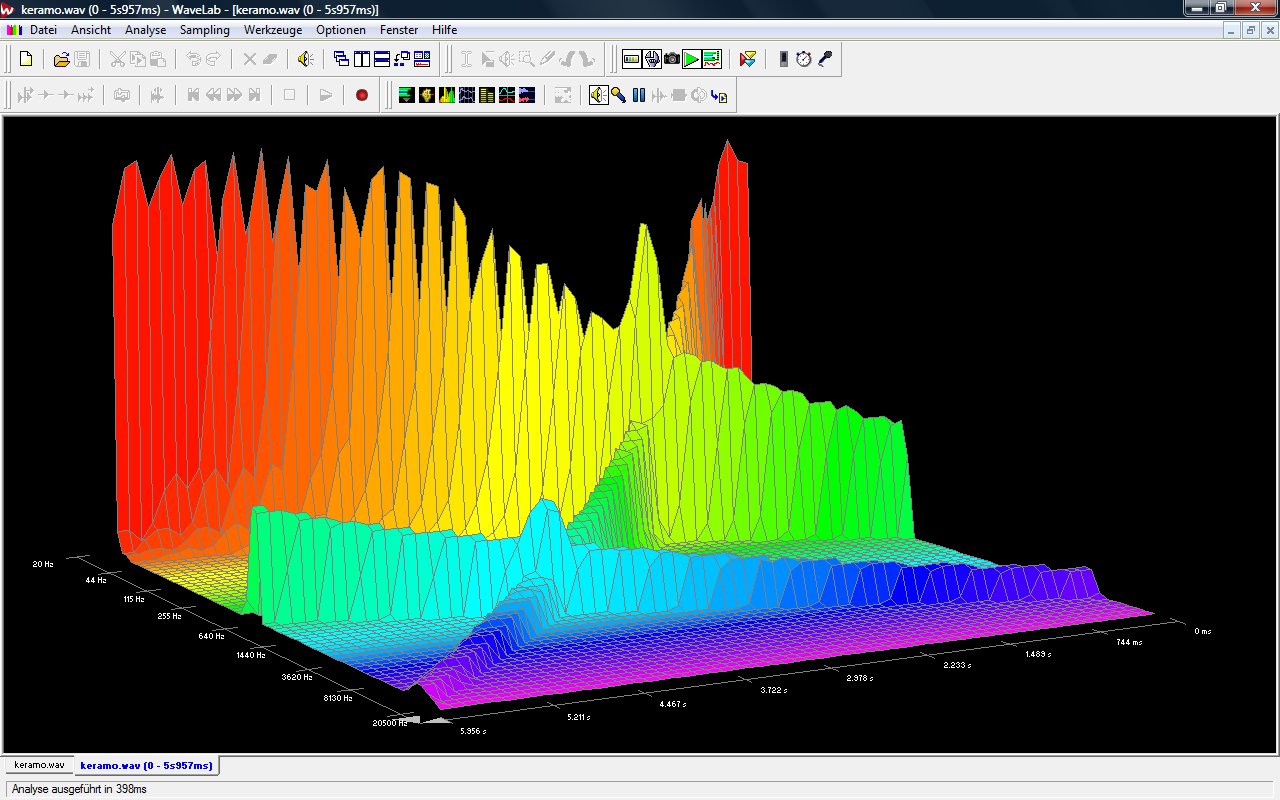Click the camera snapshot icon

pyautogui.click(x=672, y=59)
